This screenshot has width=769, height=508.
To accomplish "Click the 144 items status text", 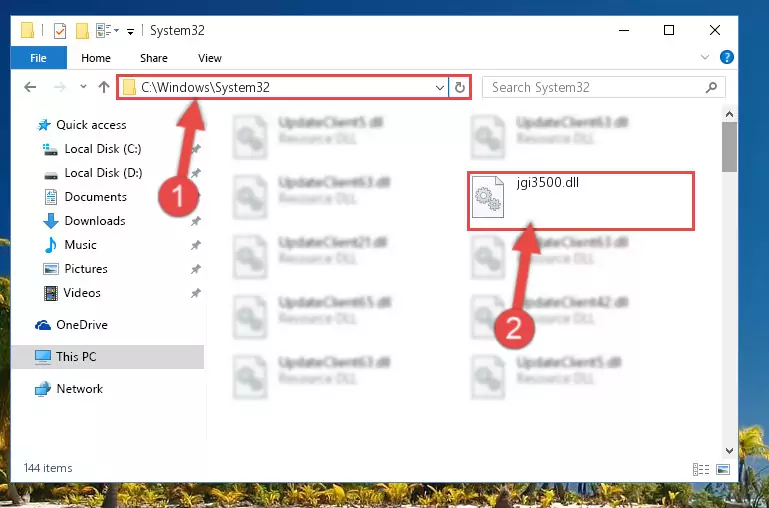I will [48, 468].
